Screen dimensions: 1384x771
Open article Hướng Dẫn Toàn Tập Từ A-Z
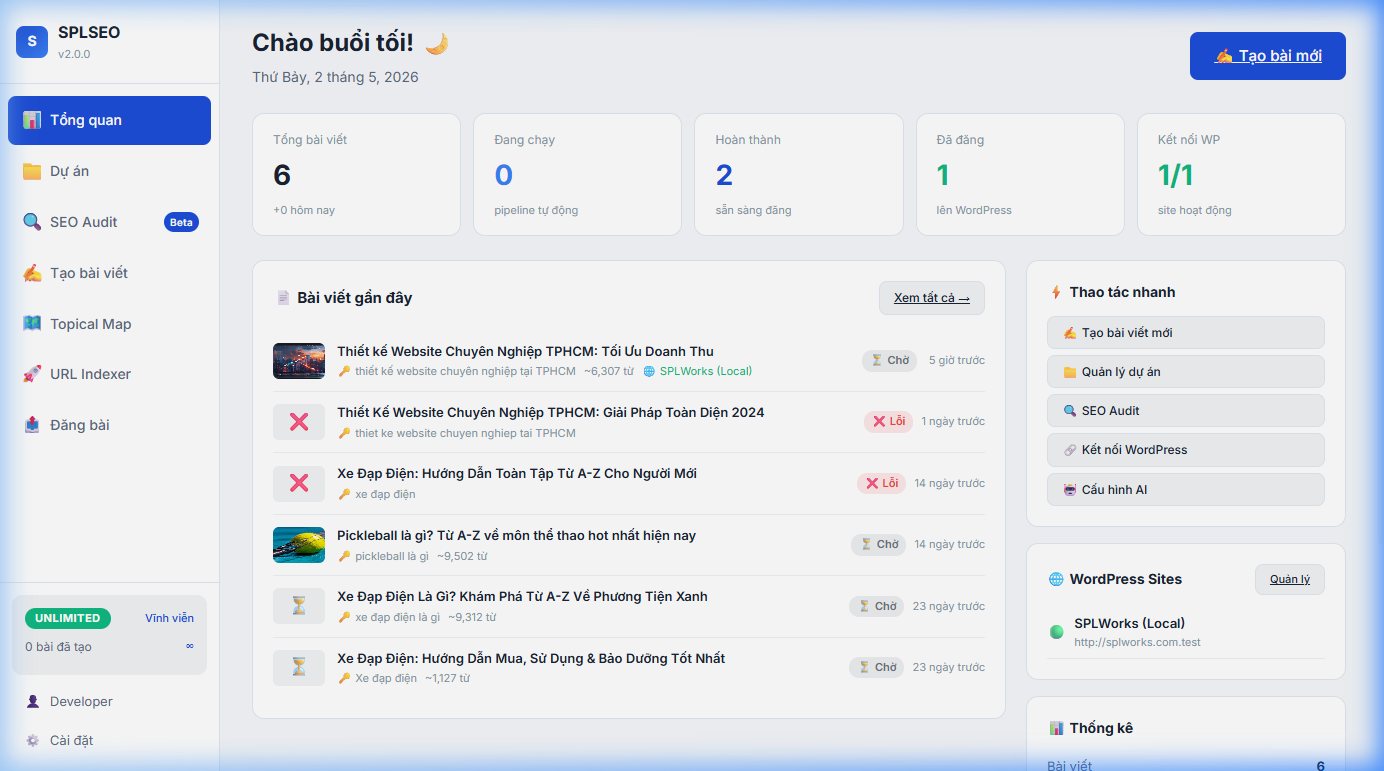pyautogui.click(x=517, y=473)
